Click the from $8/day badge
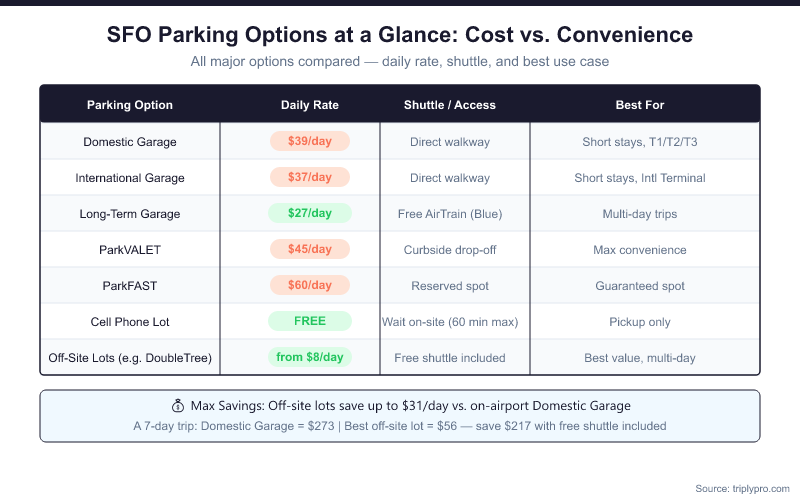Image resolution: width=800 pixels, height=500 pixels. pos(310,357)
